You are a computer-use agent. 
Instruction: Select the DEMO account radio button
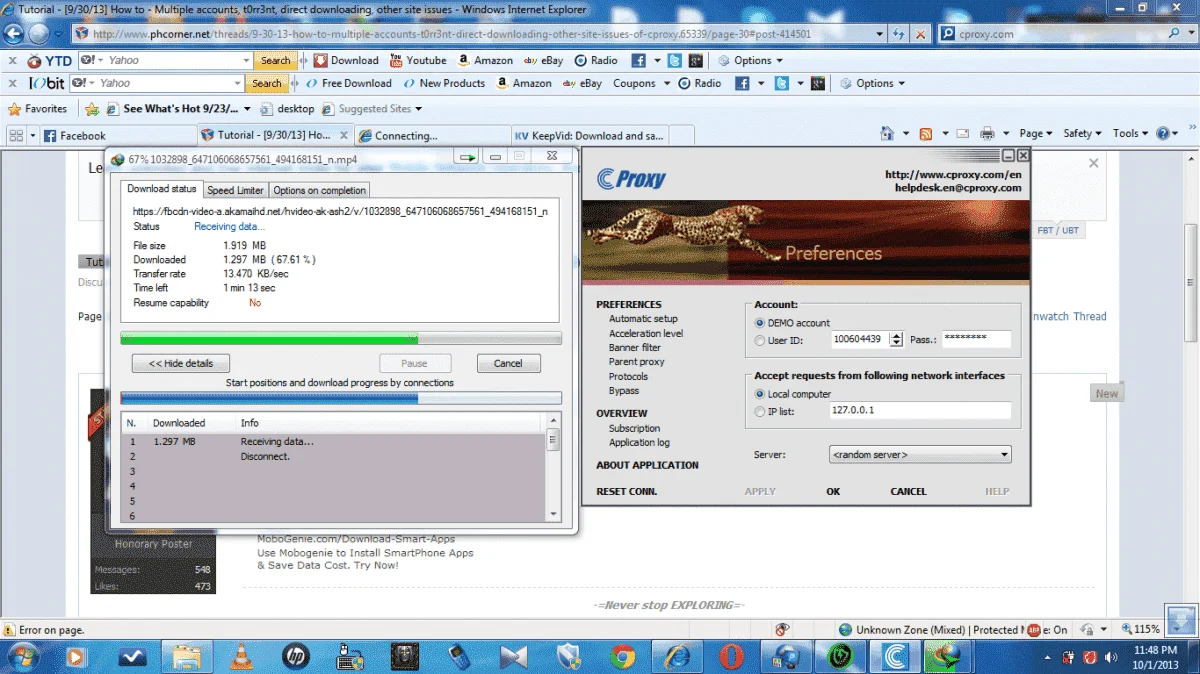pos(760,323)
